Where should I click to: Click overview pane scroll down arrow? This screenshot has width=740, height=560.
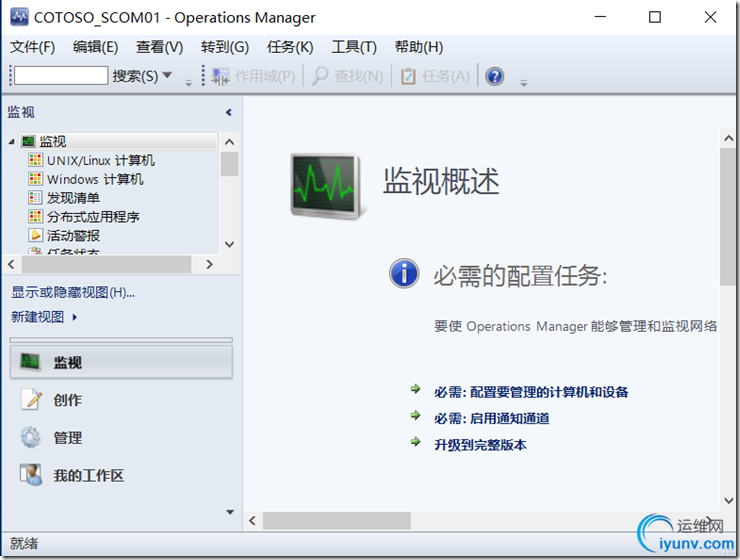728,501
